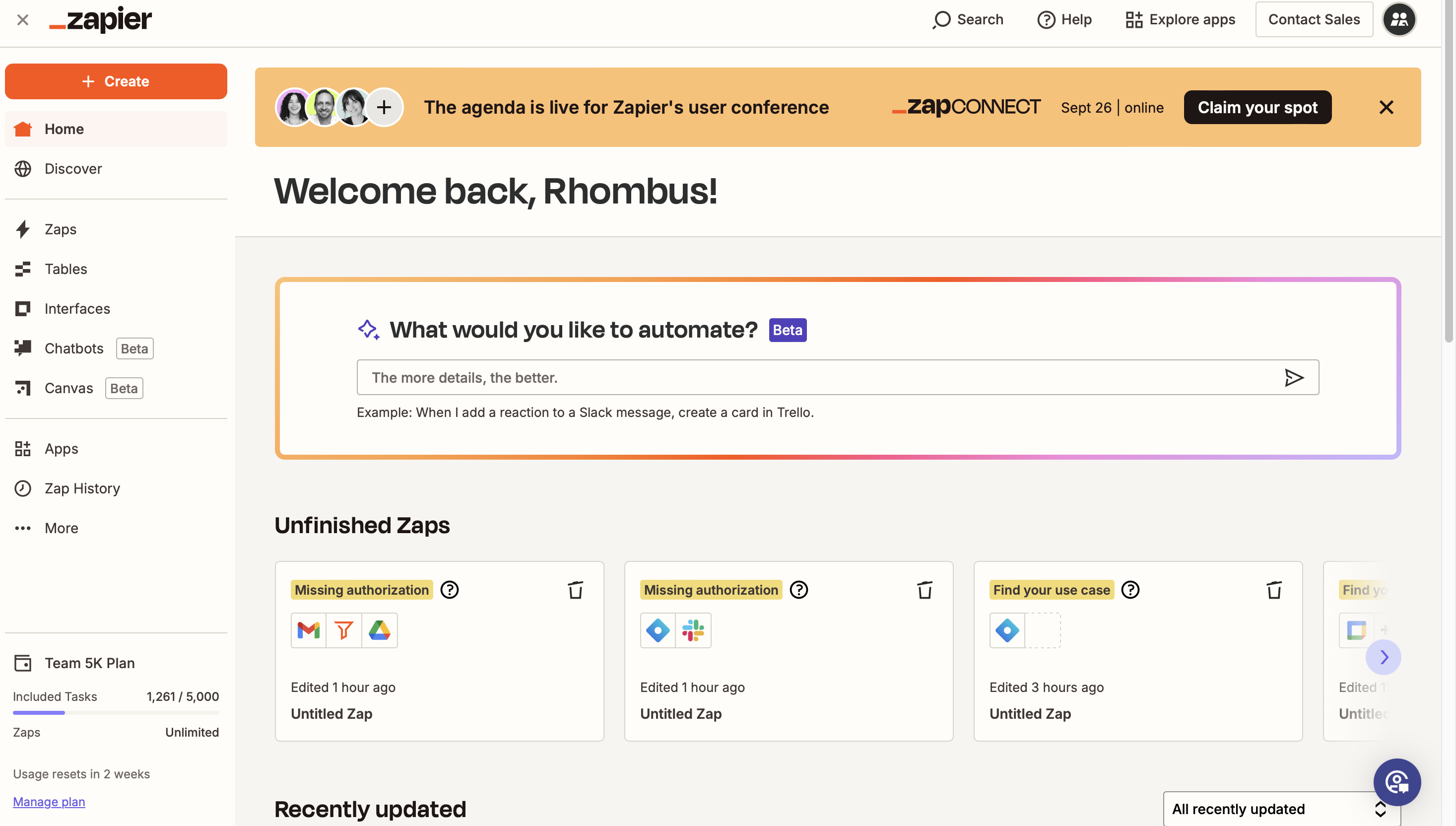This screenshot has width=1456, height=826.
Task: Click the Manage plan link
Action: (x=49, y=802)
